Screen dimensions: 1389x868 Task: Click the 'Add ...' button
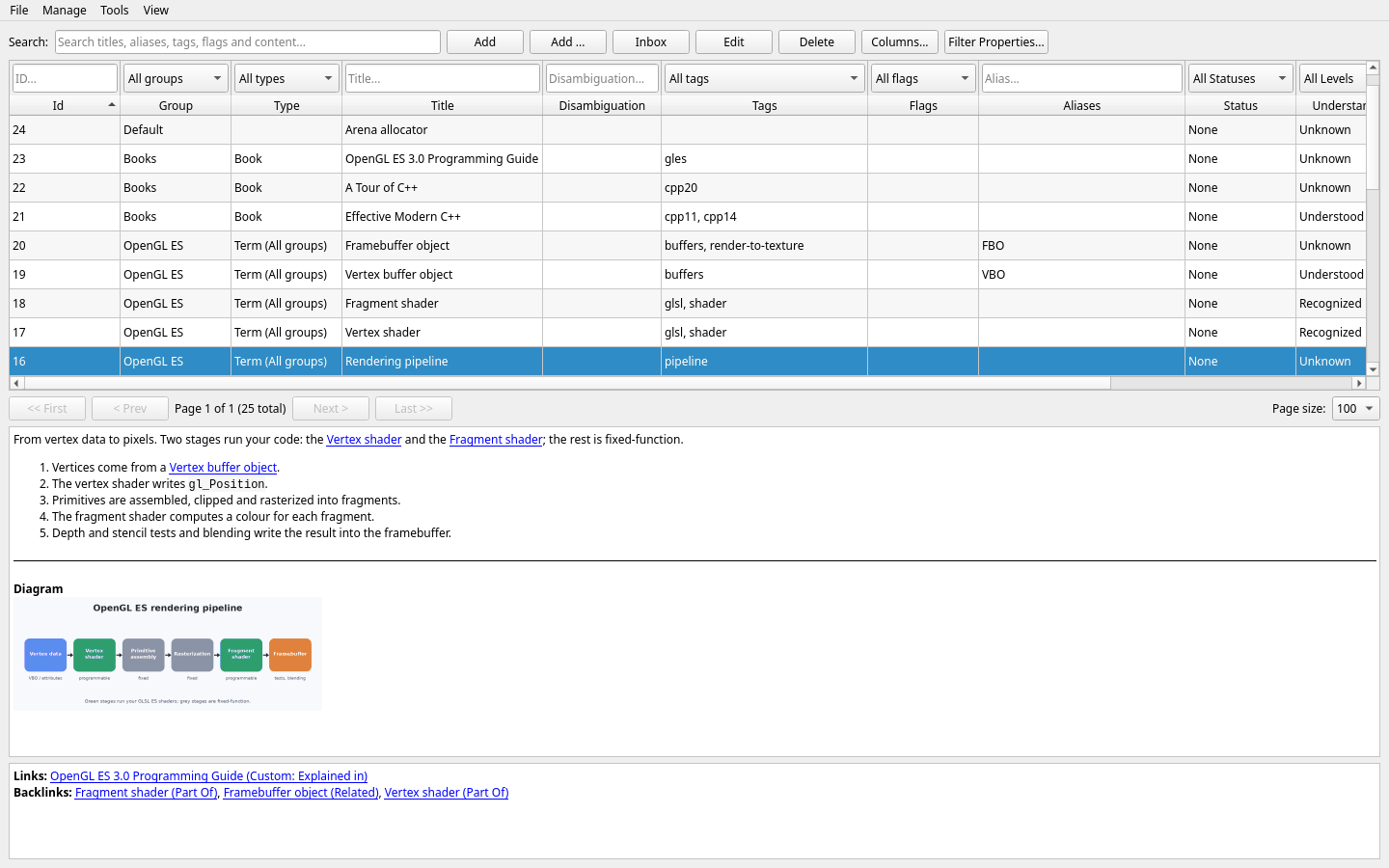pos(568,42)
